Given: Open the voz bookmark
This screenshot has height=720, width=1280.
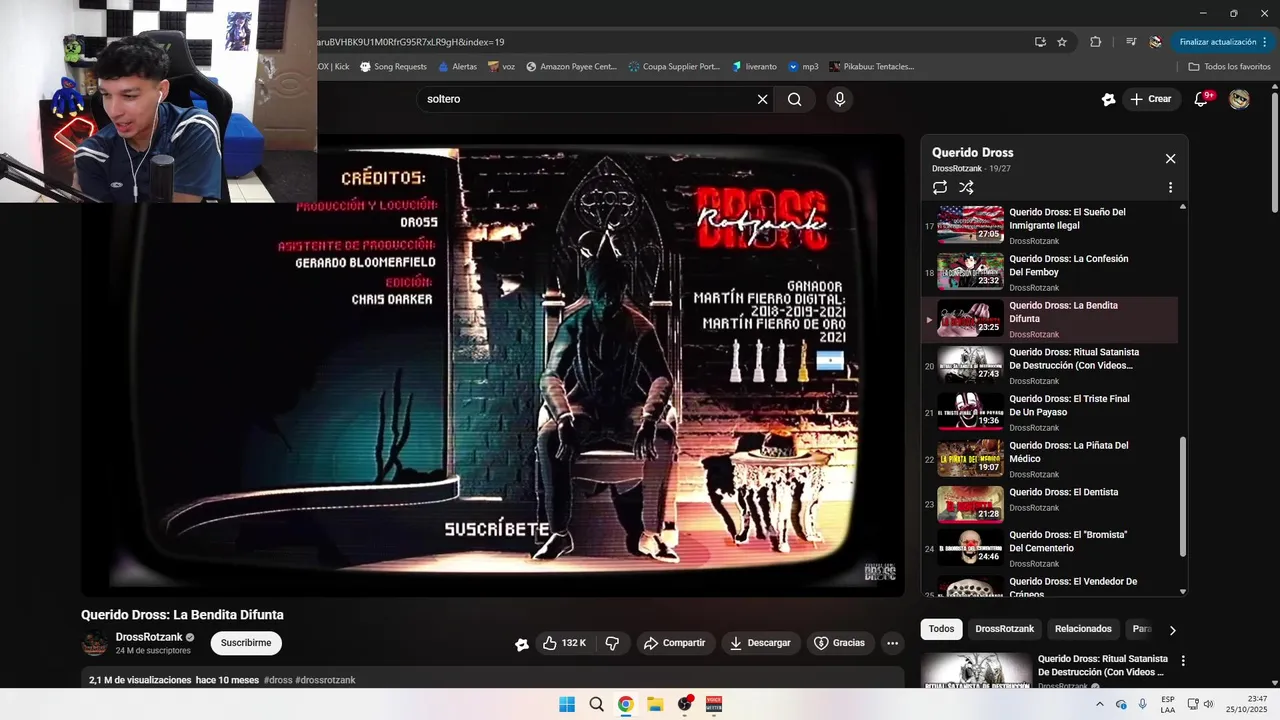Looking at the screenshot, I should [502, 67].
